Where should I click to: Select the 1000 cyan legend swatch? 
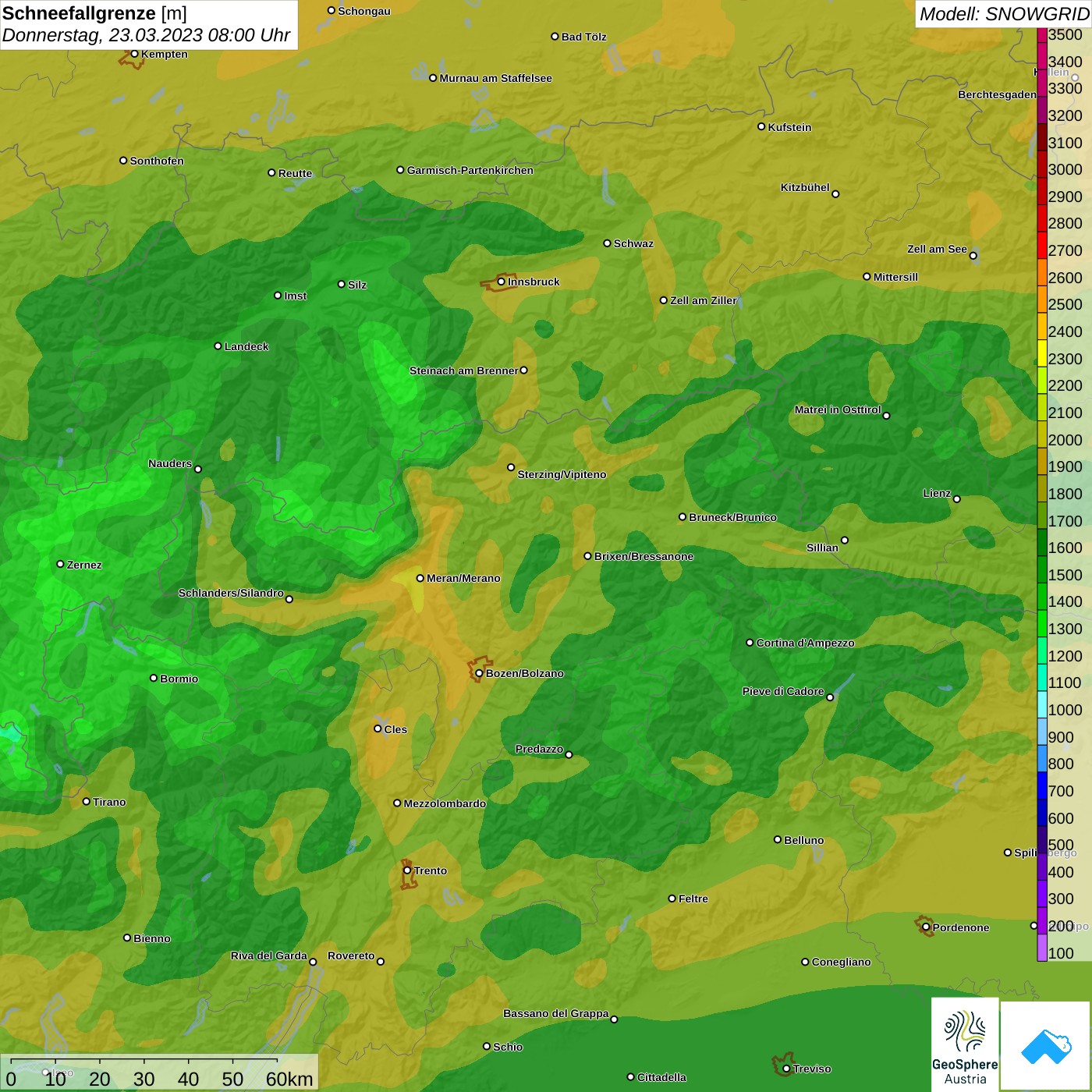(x=1042, y=704)
